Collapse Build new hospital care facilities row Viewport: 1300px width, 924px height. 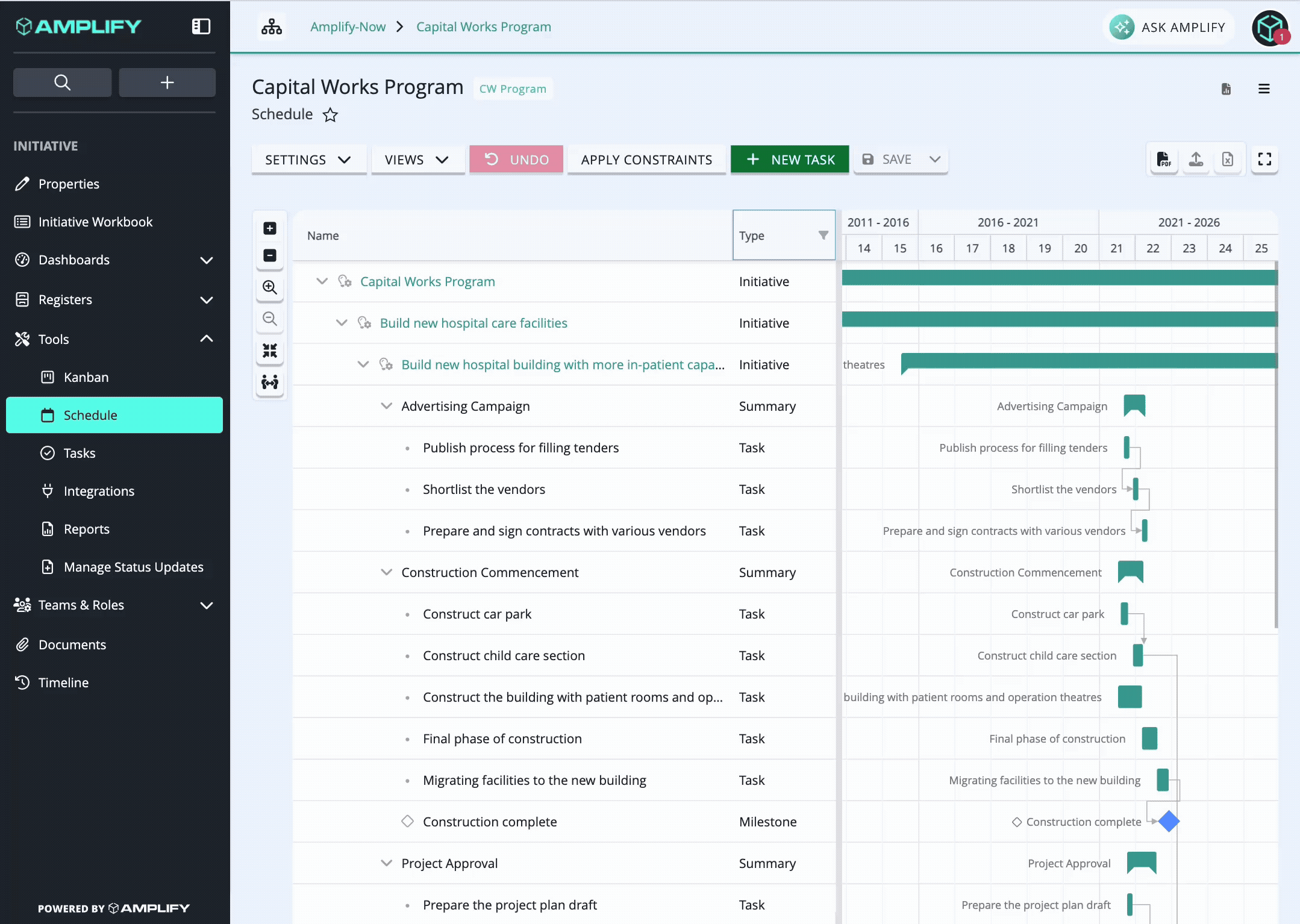pyautogui.click(x=342, y=323)
